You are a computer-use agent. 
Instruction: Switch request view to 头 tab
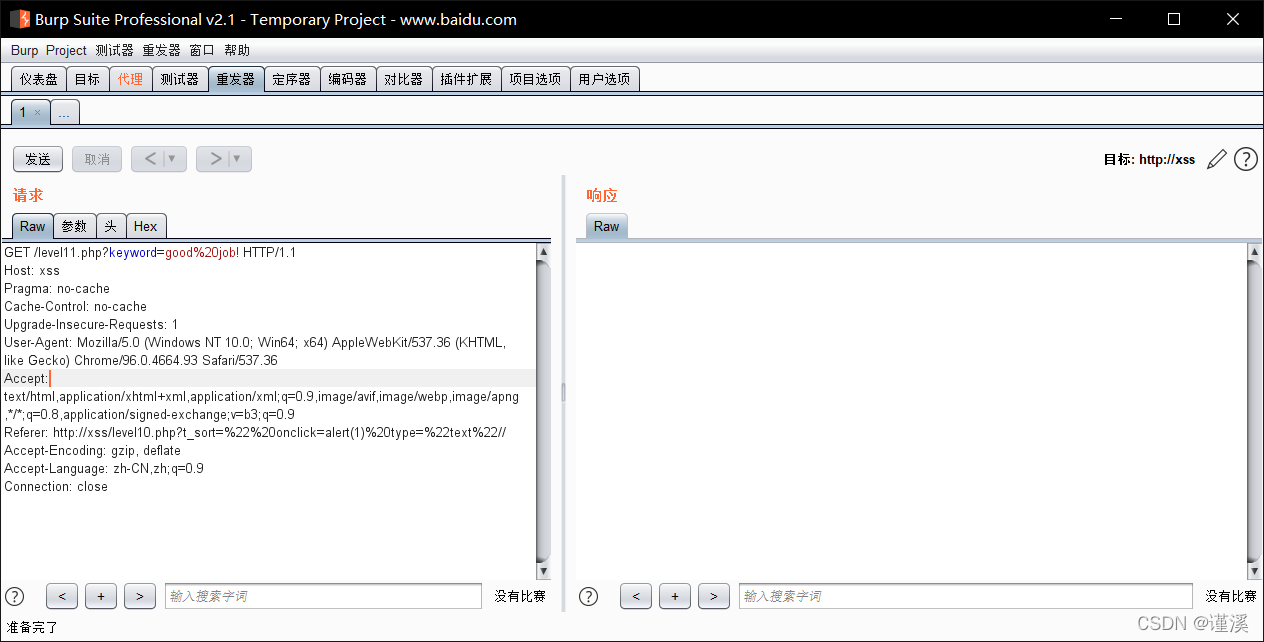pos(111,226)
